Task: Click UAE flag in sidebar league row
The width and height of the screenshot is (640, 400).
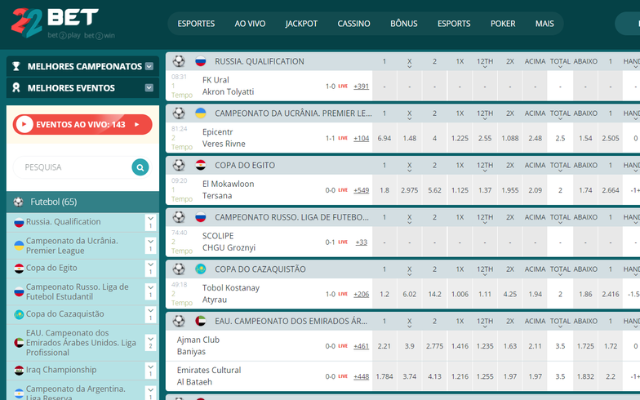Action: click(19, 343)
